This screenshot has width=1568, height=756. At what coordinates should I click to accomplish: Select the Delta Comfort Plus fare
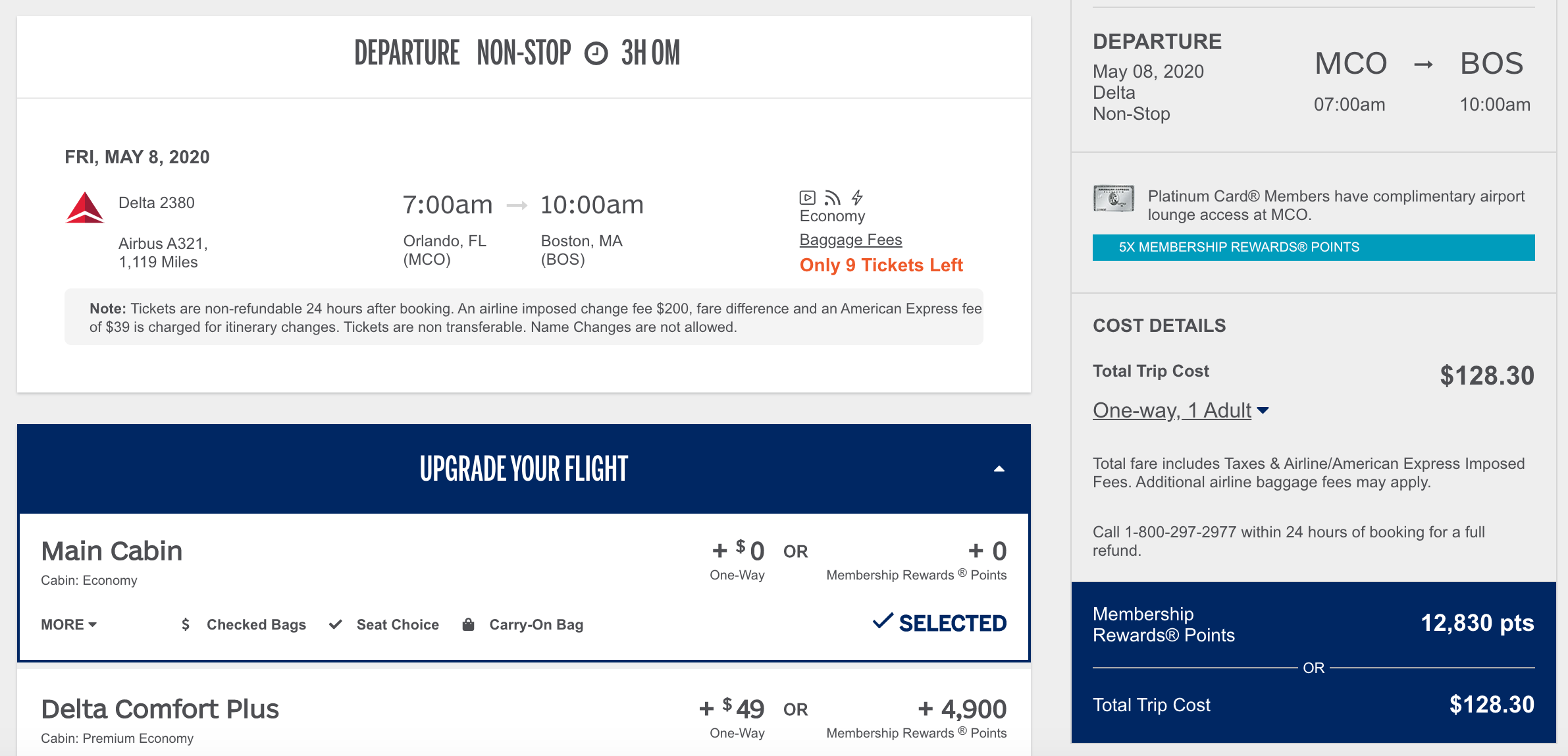160,709
